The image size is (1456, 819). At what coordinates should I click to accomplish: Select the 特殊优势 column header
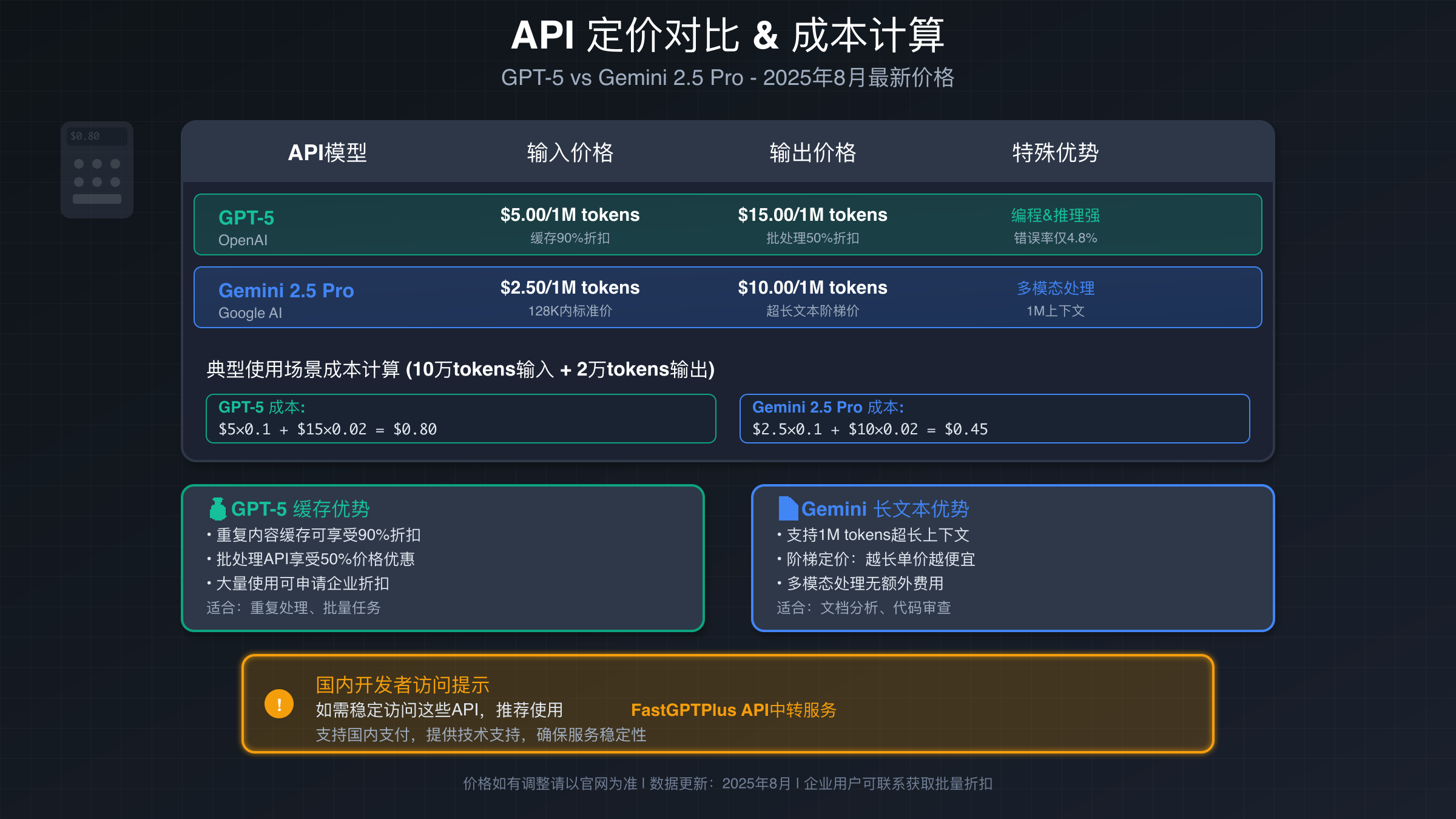(x=1056, y=152)
